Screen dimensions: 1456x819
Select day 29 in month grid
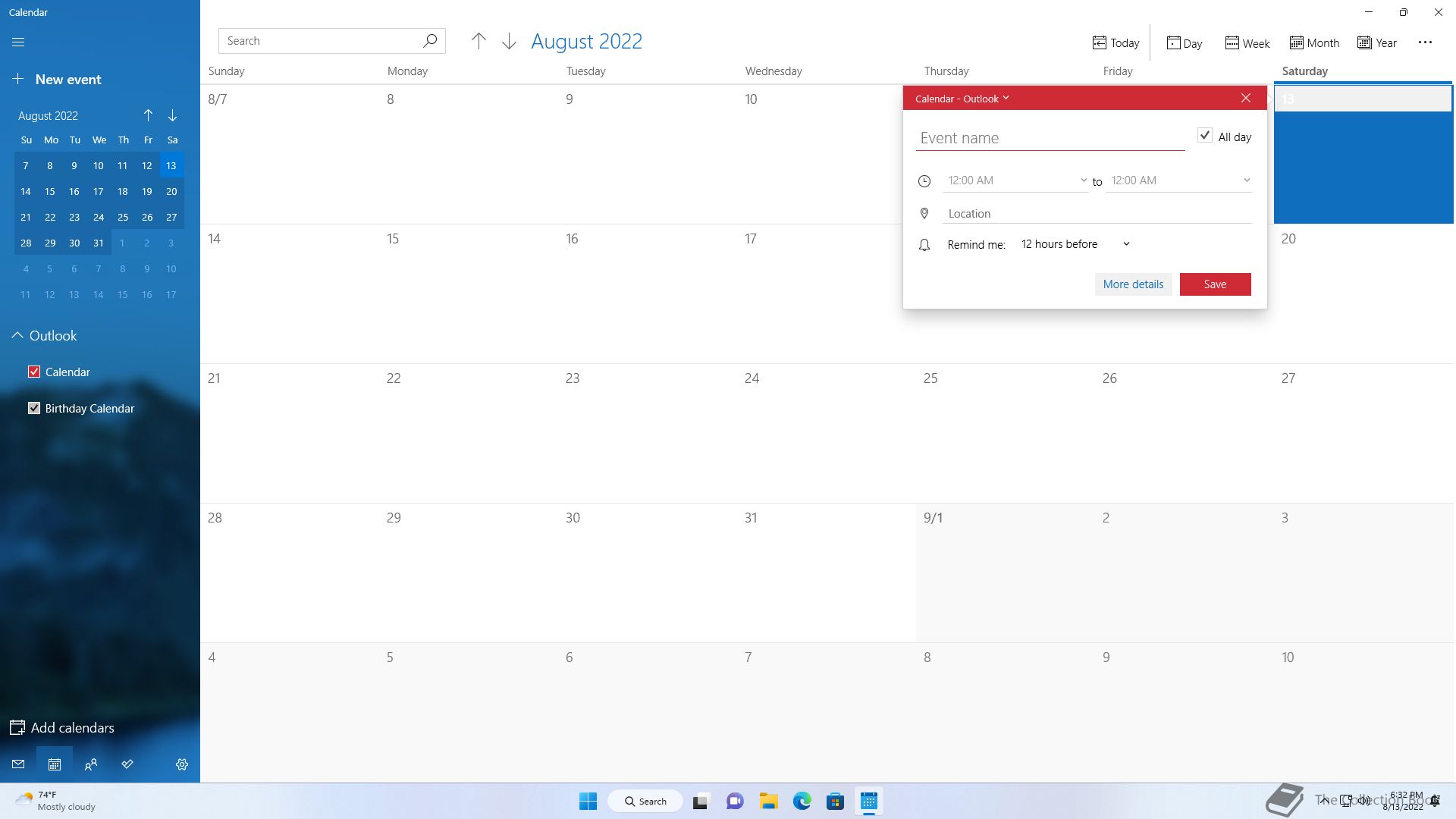click(469, 573)
